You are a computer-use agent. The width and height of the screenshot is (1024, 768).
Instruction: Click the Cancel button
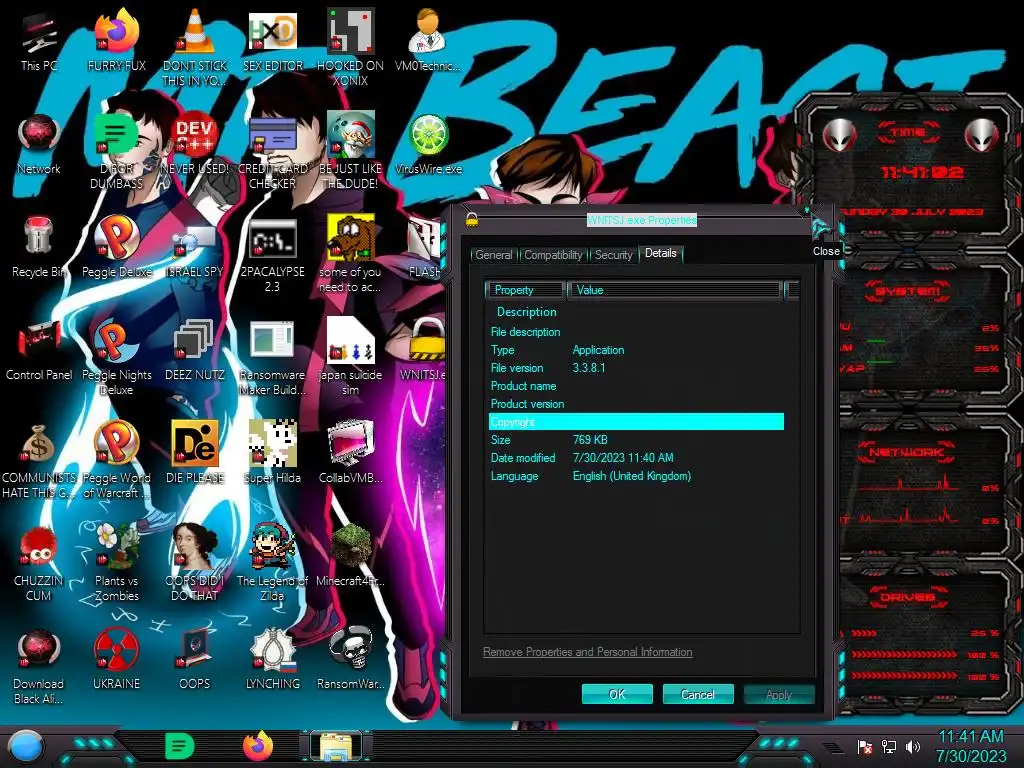[x=697, y=694]
